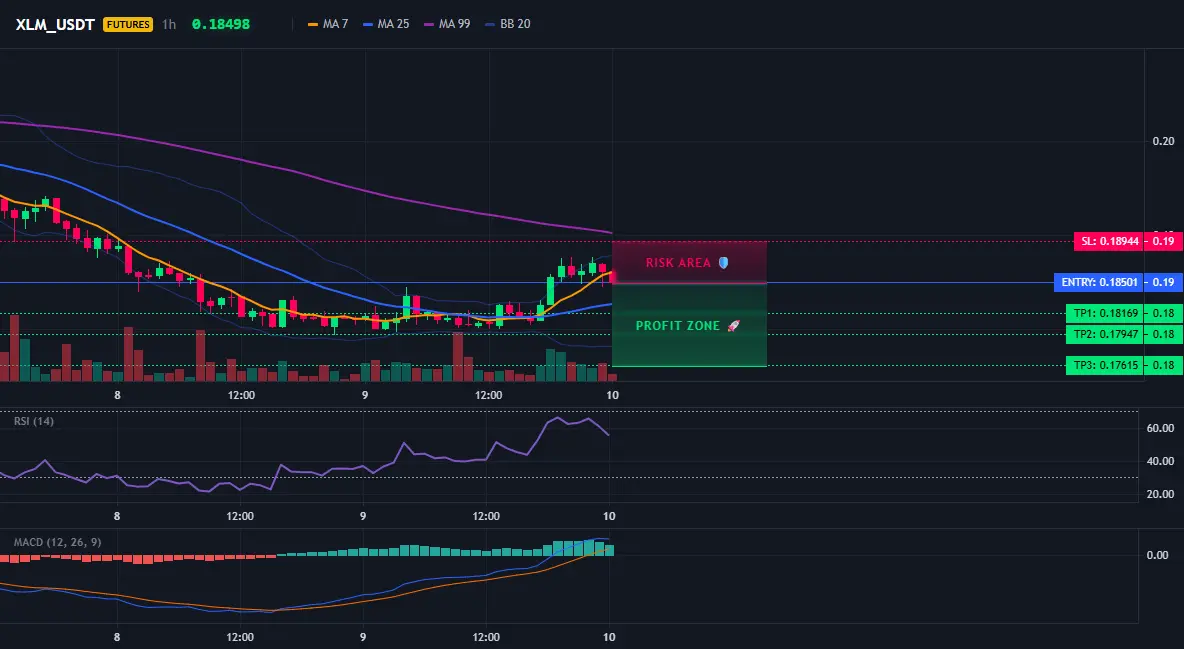Click the 0.19 tag beside the ENTRY label

coord(1163,283)
